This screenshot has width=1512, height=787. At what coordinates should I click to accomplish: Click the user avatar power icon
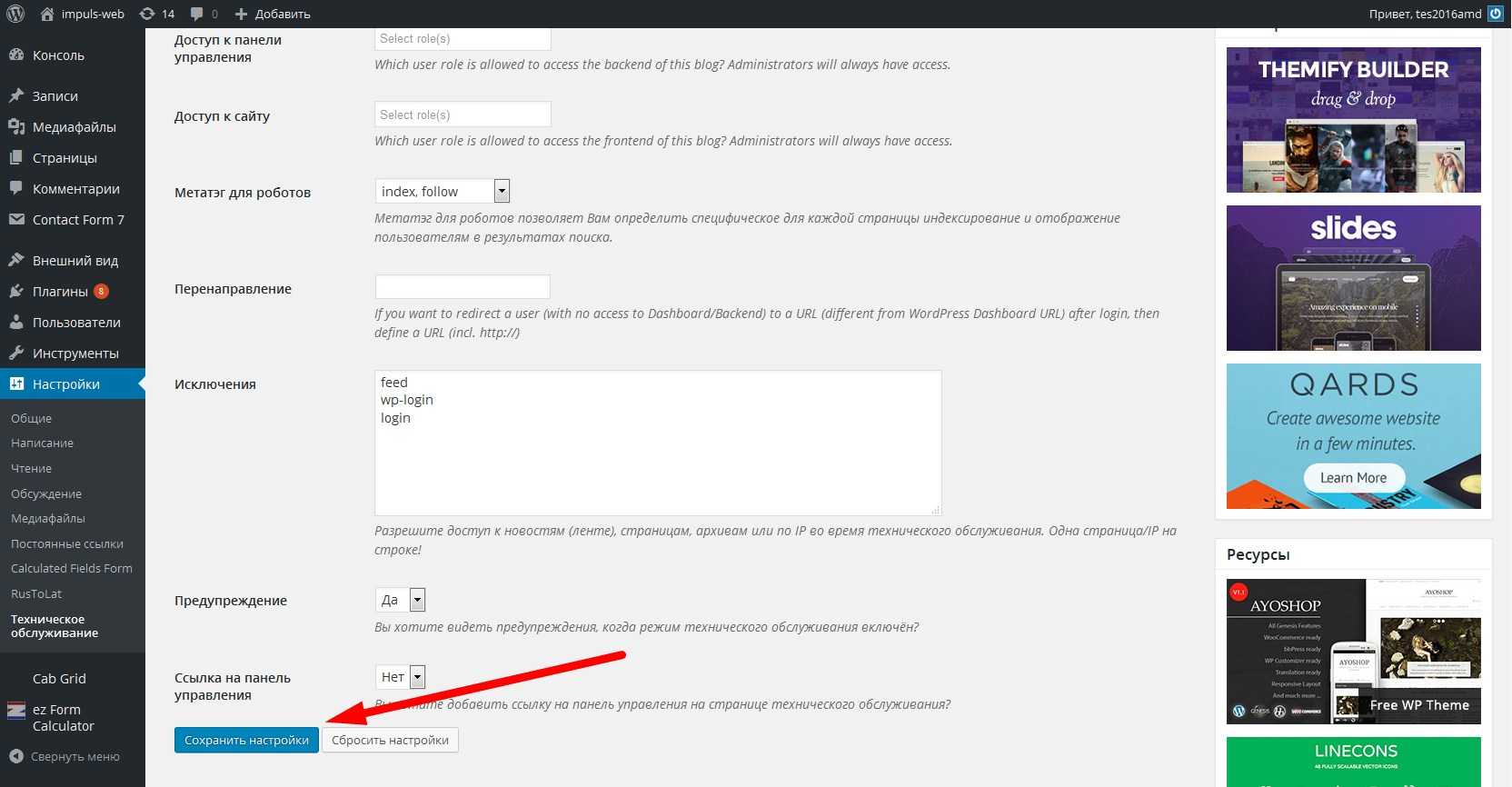[1495, 14]
